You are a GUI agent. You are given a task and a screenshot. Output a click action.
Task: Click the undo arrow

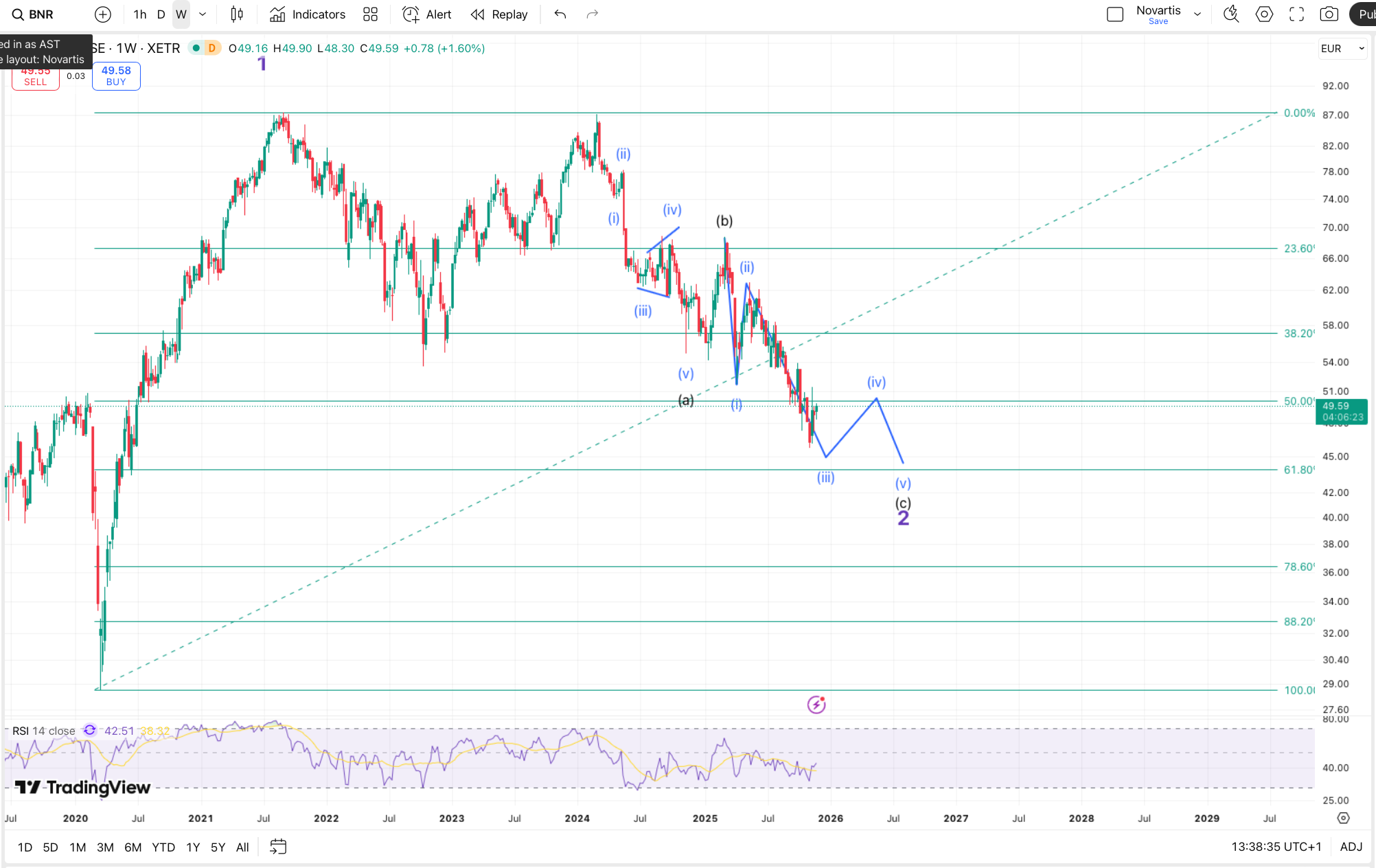coord(560,14)
